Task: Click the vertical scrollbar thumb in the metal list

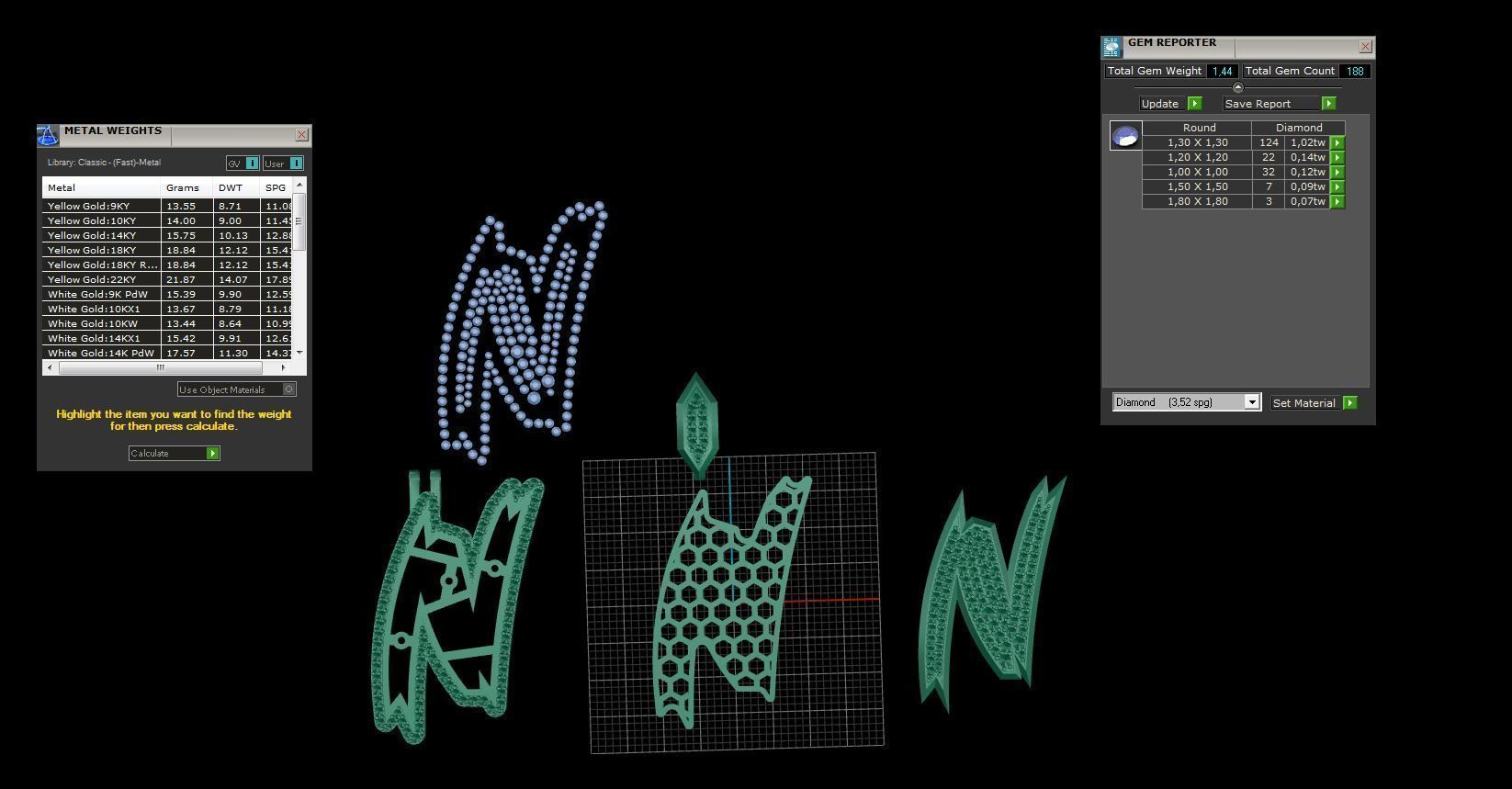Action: [x=299, y=220]
